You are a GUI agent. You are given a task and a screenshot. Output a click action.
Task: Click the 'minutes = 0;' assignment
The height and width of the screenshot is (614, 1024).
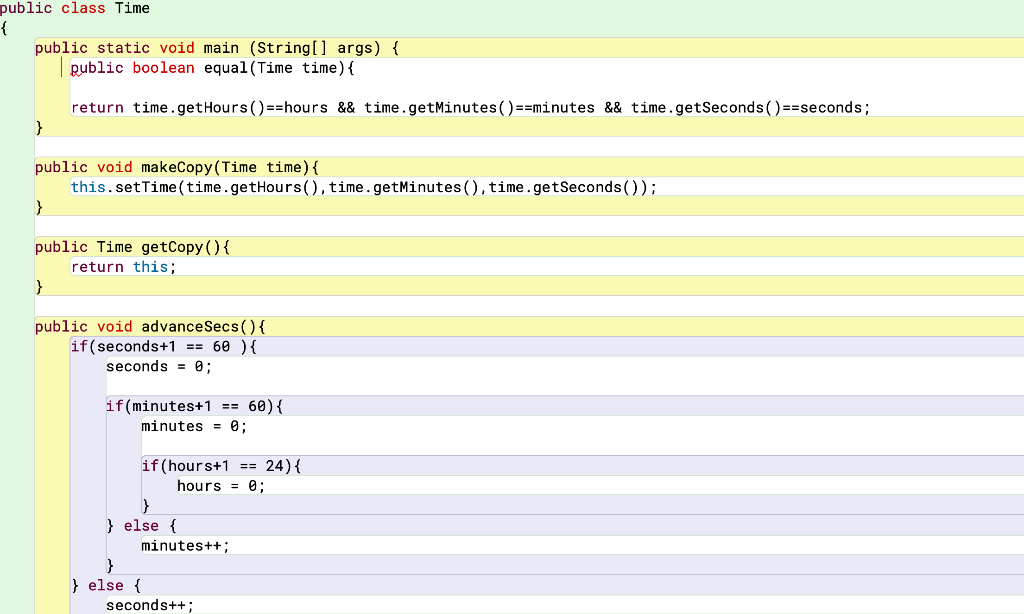click(x=195, y=427)
